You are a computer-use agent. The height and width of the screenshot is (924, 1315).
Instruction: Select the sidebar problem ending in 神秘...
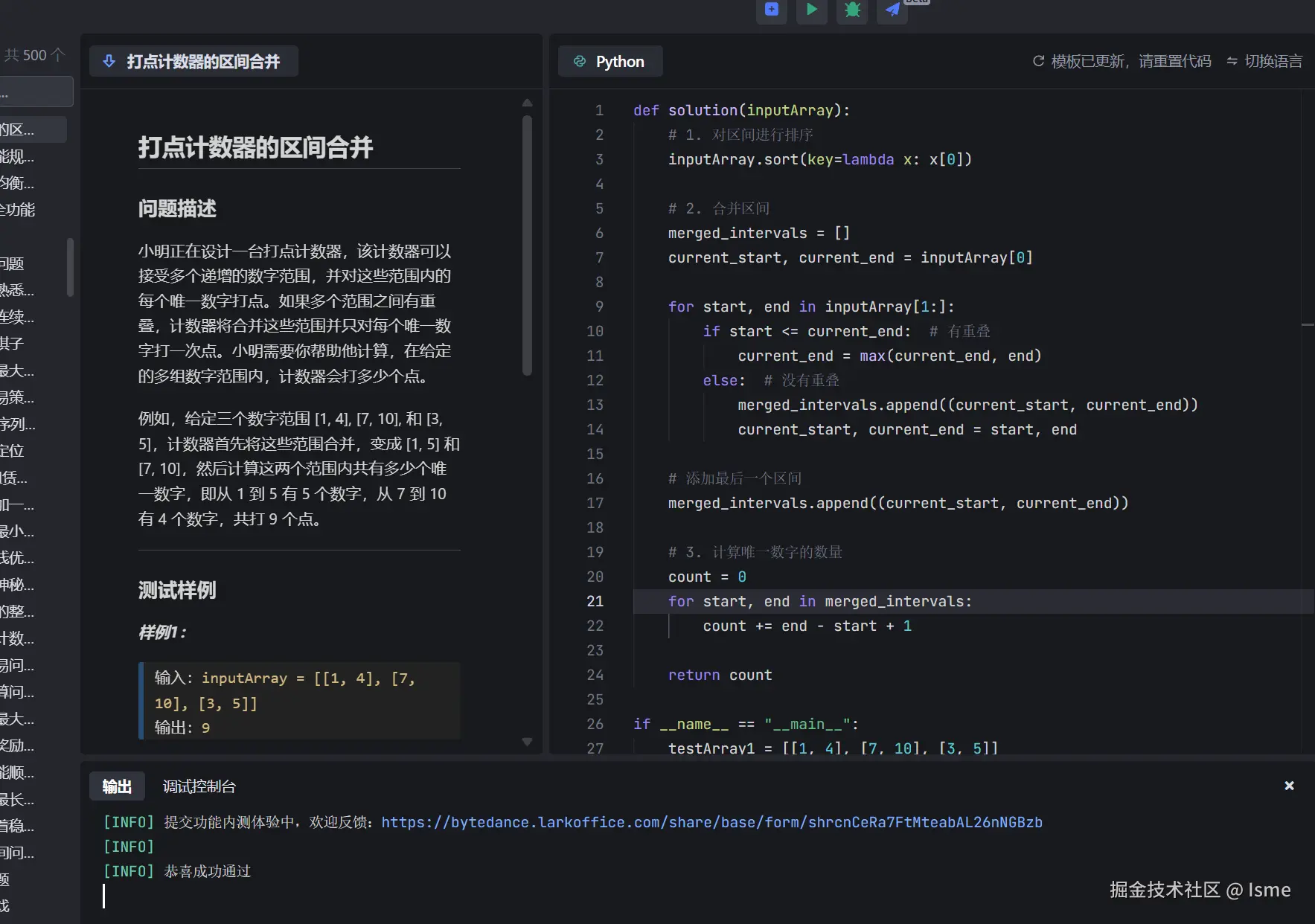(x=18, y=585)
